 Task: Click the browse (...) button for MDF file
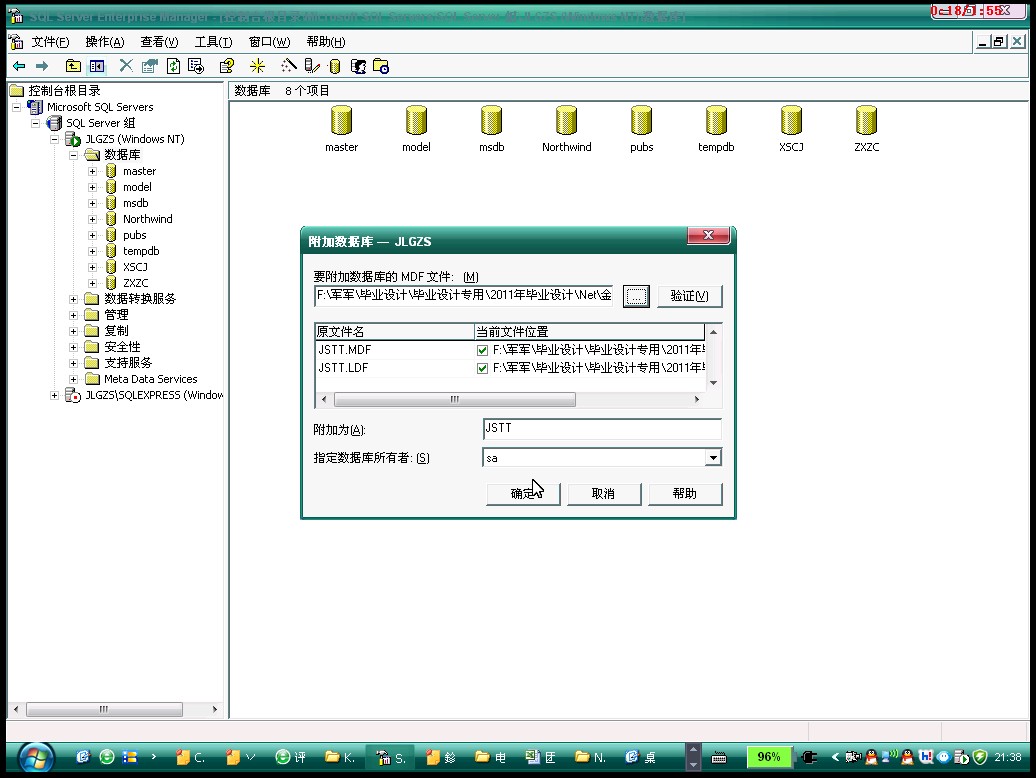(636, 296)
